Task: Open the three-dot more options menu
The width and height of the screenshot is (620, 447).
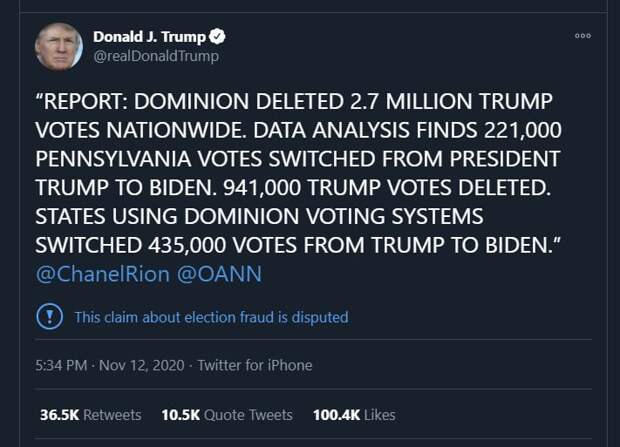Action: (583, 36)
